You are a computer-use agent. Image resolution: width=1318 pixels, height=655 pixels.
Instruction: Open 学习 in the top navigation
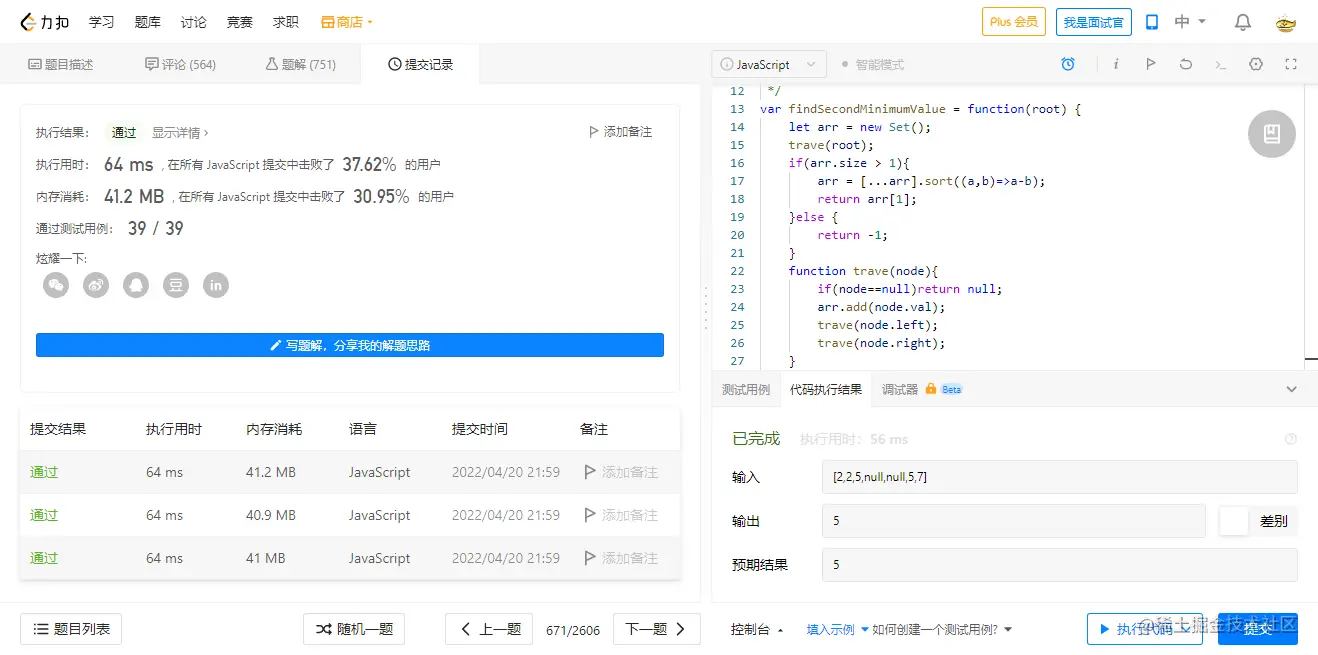pyautogui.click(x=101, y=22)
